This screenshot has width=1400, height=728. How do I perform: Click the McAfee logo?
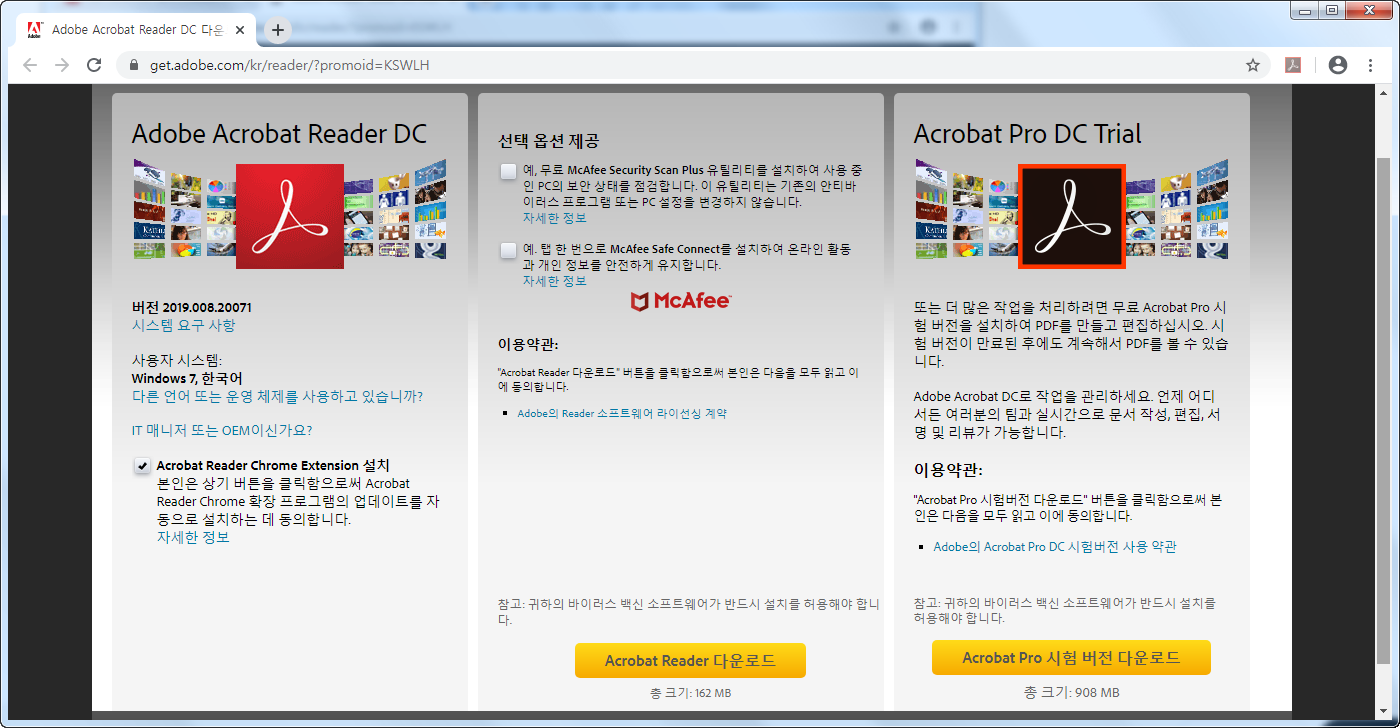tap(681, 300)
